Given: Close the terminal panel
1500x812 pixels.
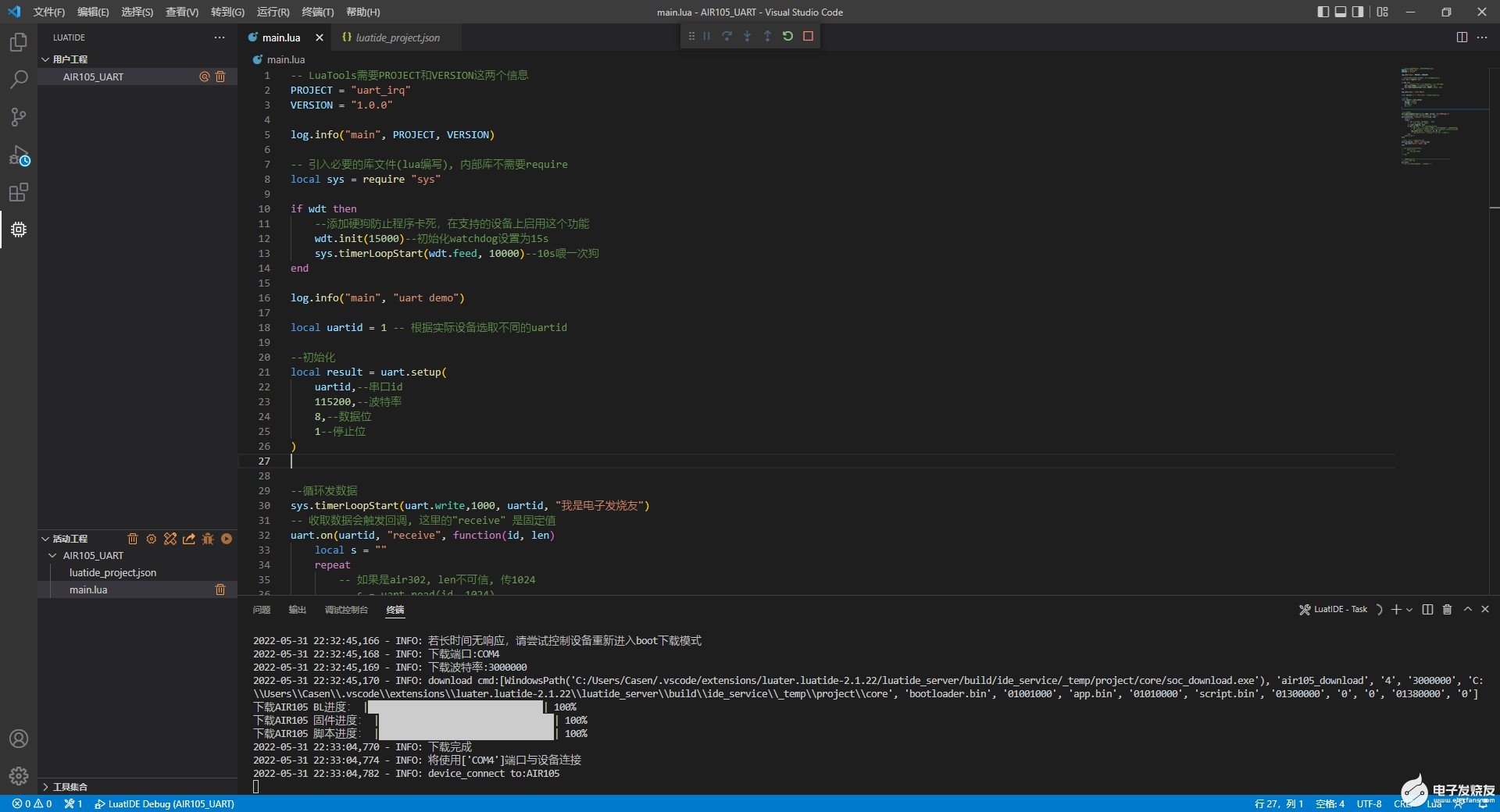Looking at the screenshot, I should (x=1485, y=609).
